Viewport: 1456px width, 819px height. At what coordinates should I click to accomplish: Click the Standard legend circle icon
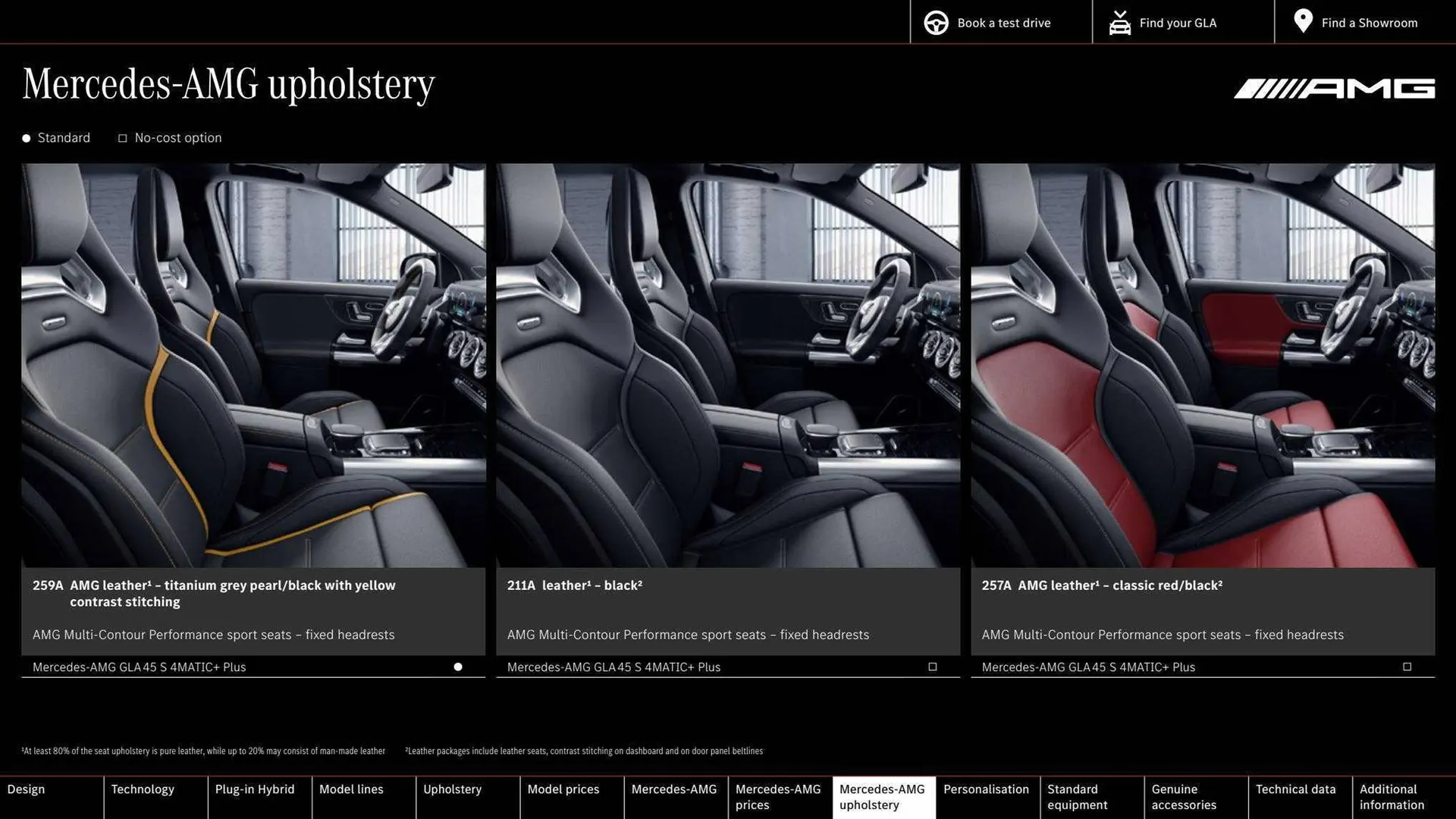point(26,138)
